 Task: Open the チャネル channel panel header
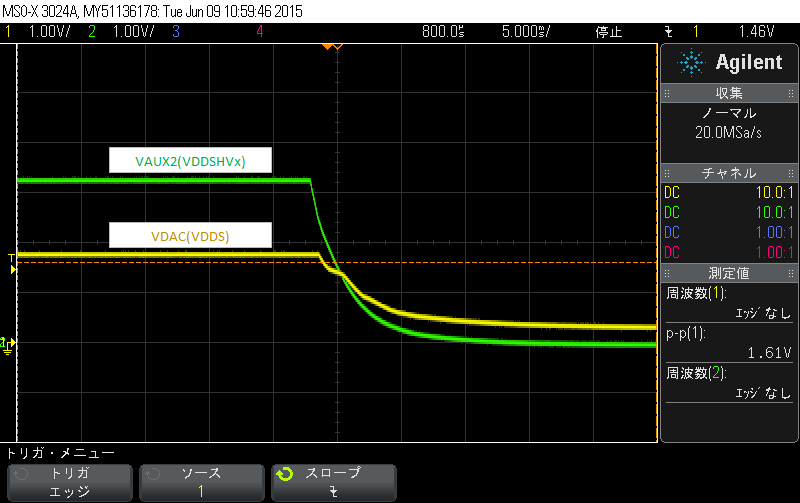(729, 173)
